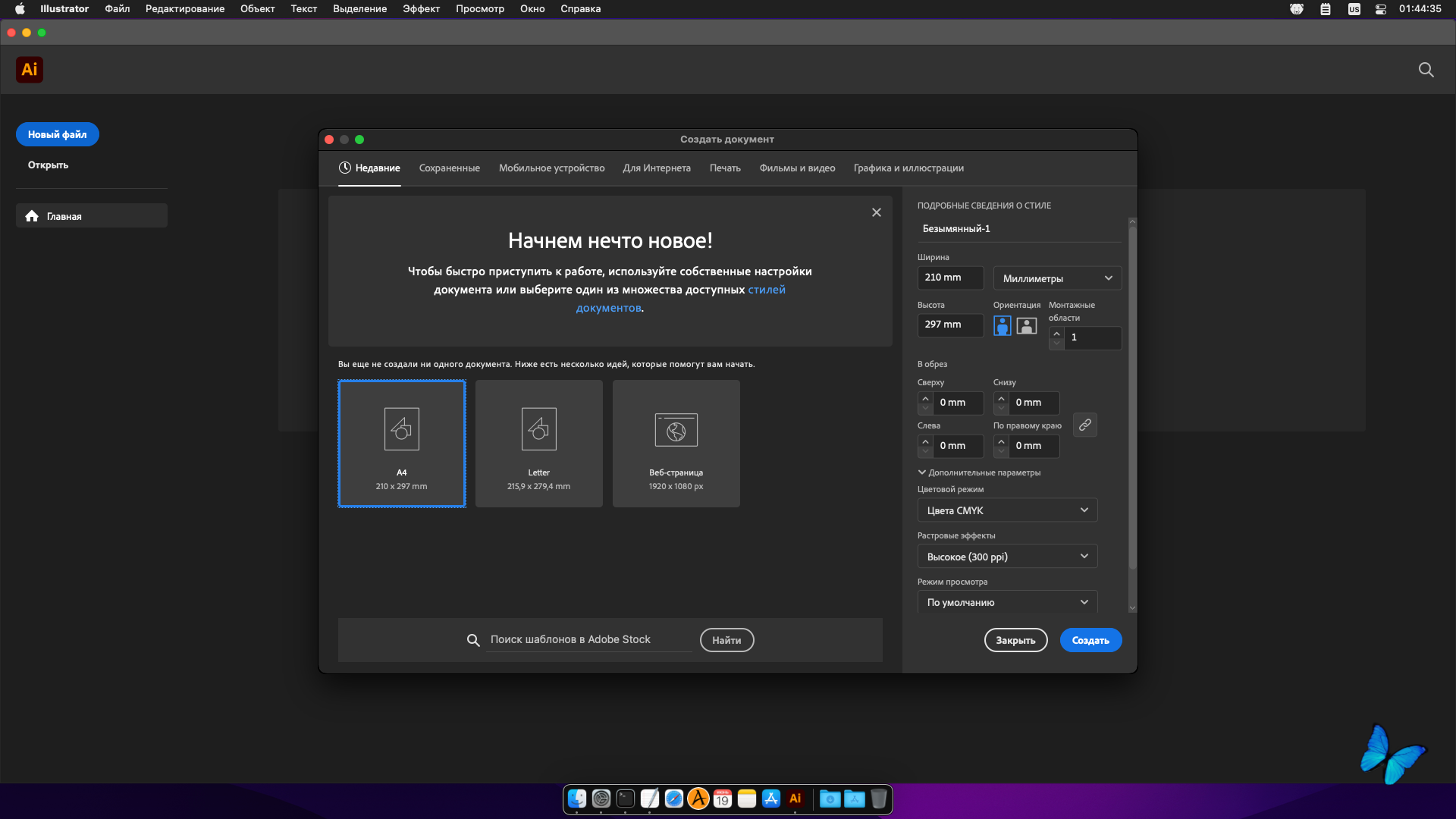Switch to the Графика и иллюстрации tab
This screenshot has height=819, width=1456.
point(908,168)
